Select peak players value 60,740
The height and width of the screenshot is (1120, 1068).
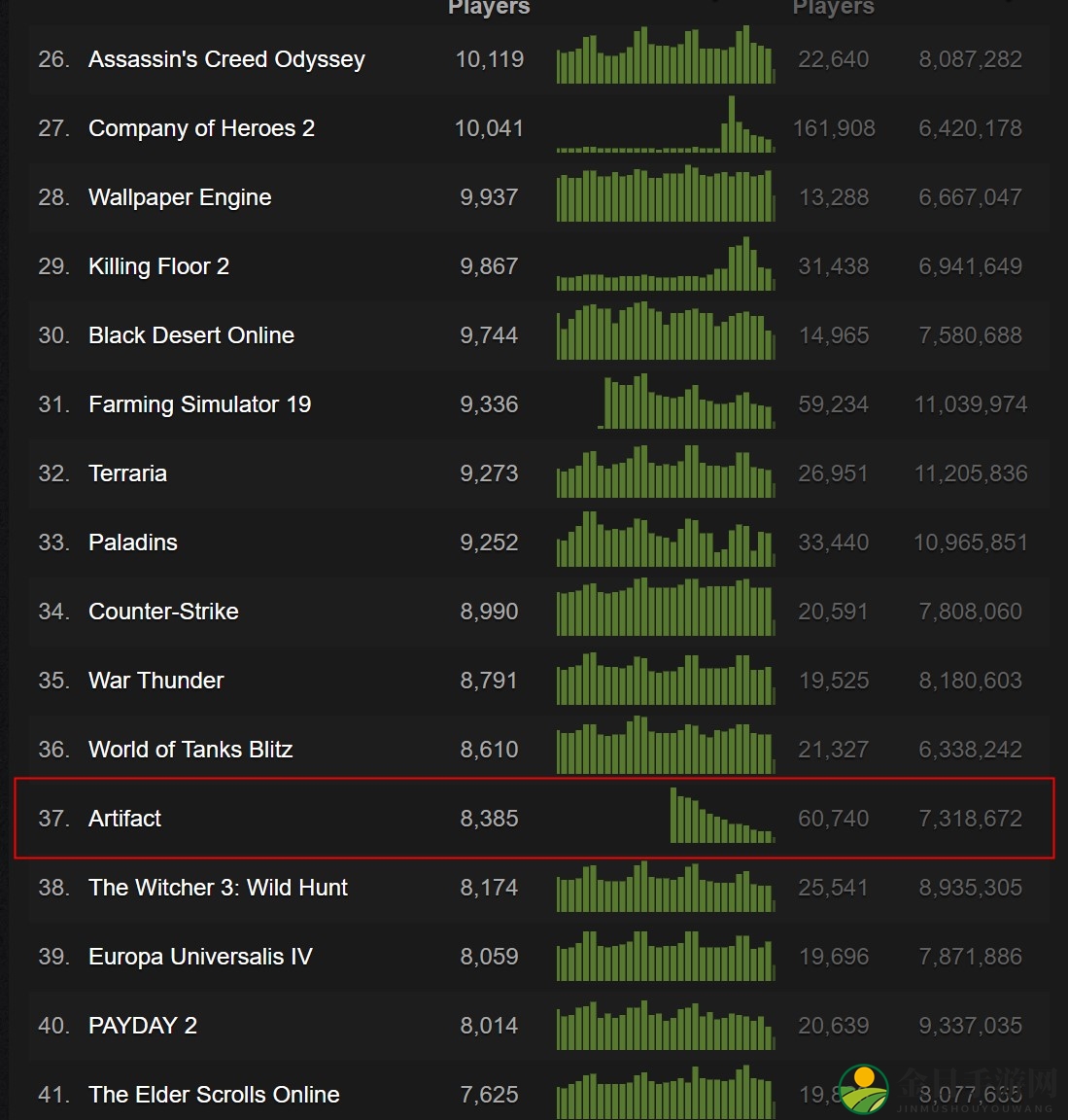point(834,819)
